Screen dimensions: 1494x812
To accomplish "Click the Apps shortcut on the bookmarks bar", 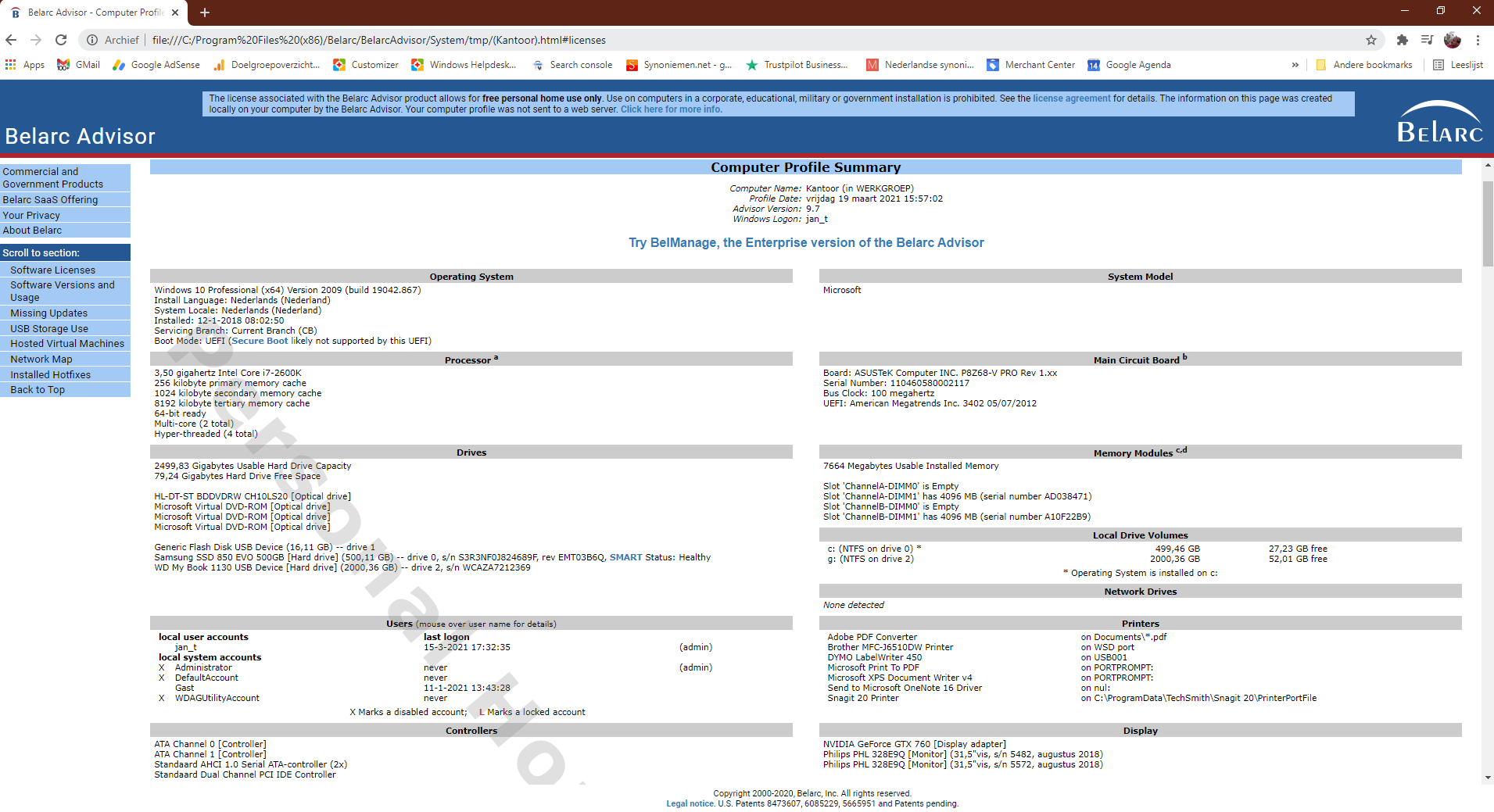I will click(x=26, y=65).
